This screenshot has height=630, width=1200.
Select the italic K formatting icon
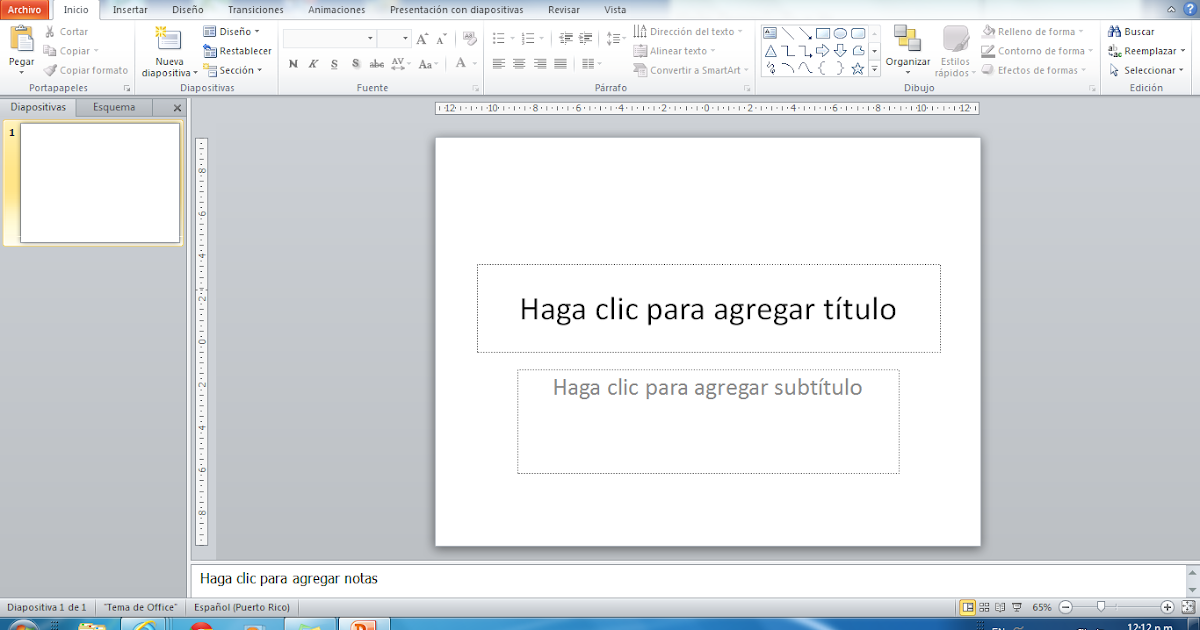(x=313, y=63)
